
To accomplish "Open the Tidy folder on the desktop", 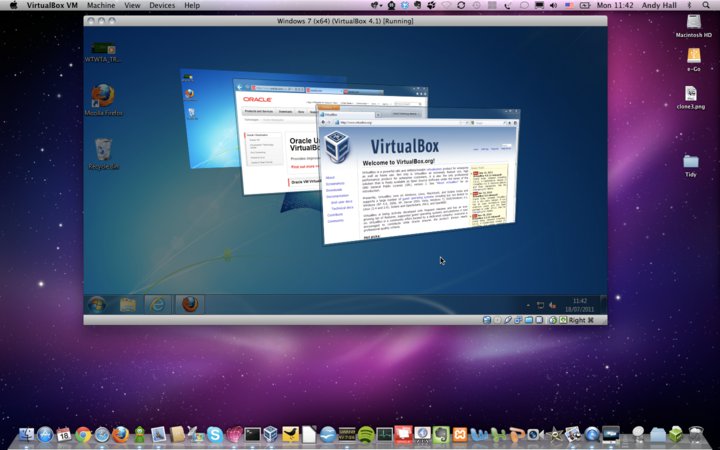I will [x=691, y=161].
